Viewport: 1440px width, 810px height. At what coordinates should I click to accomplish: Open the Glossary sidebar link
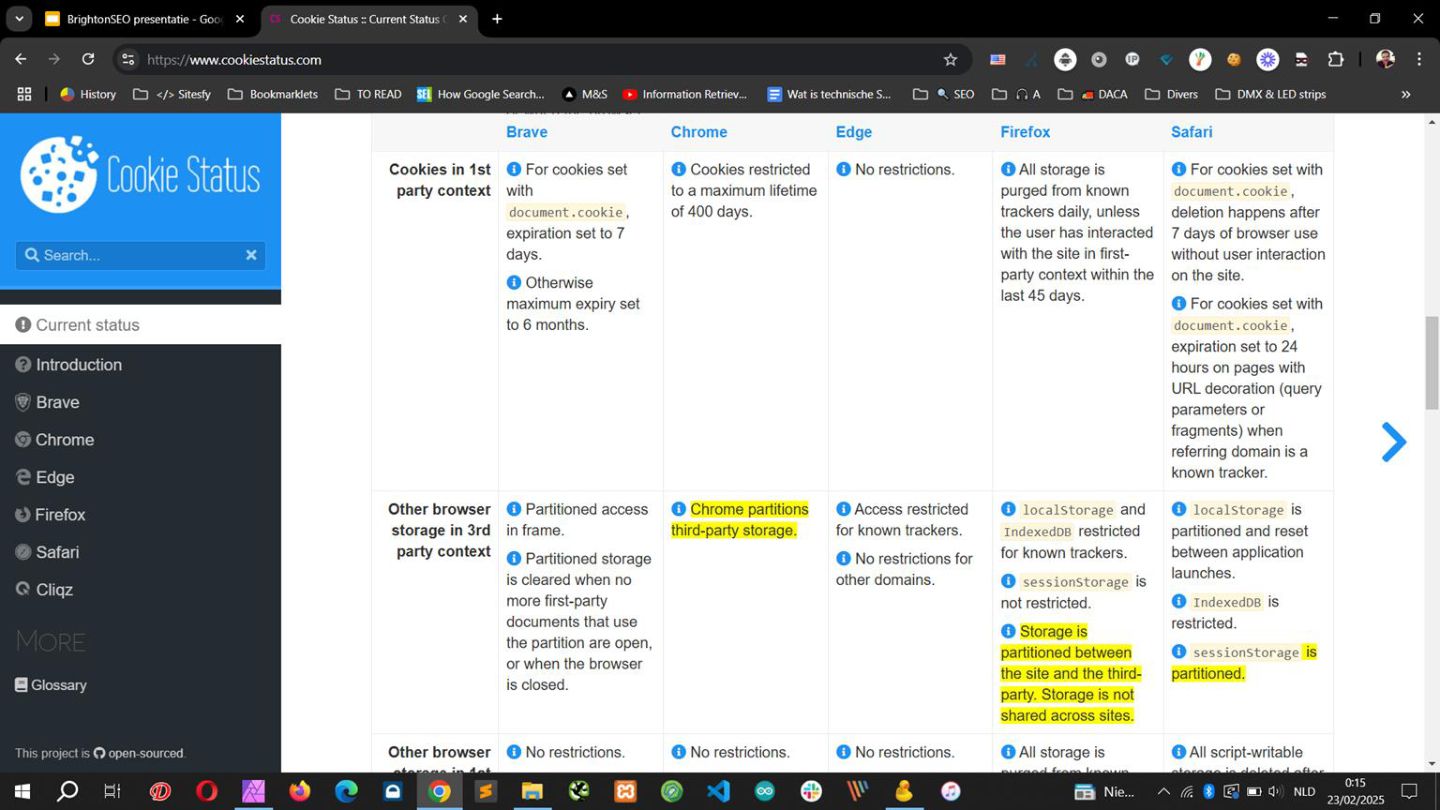tap(51, 685)
